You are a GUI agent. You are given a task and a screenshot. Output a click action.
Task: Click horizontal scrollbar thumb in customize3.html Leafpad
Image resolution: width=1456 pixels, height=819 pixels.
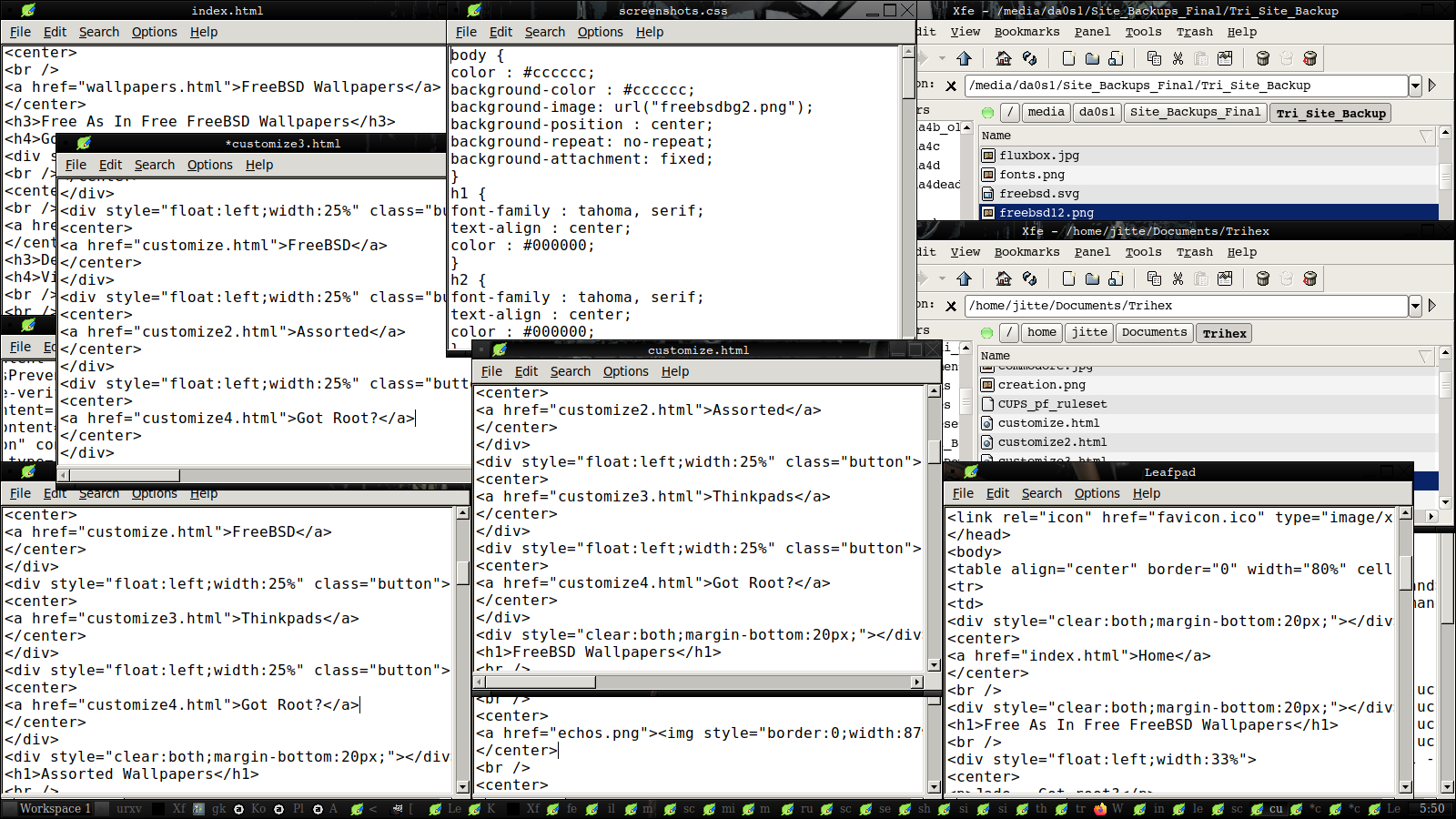click(x=125, y=475)
